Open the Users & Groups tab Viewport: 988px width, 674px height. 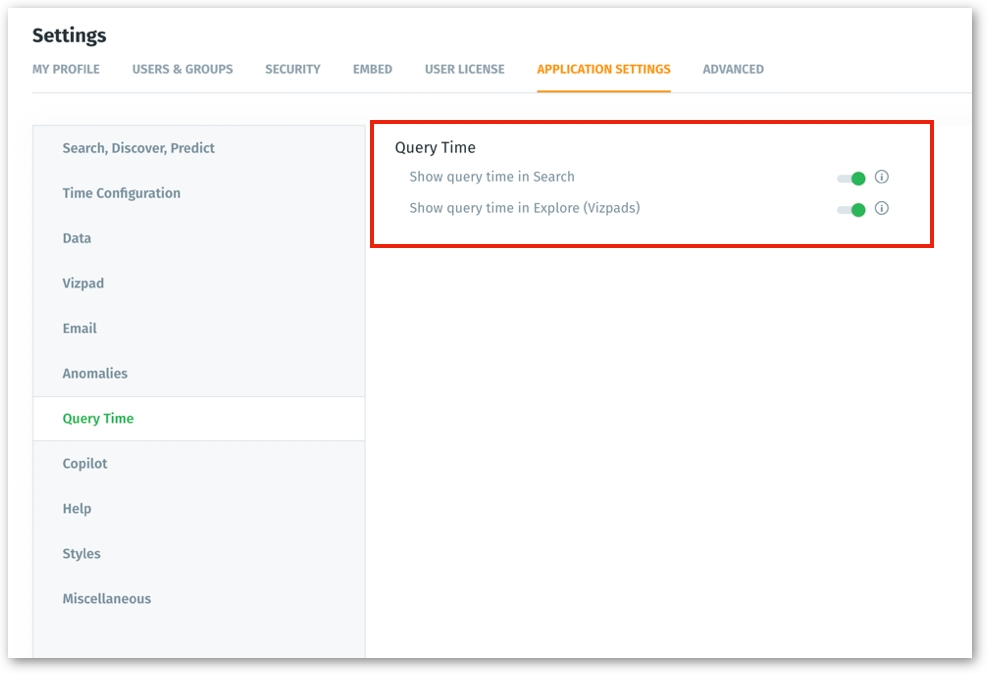coord(182,69)
